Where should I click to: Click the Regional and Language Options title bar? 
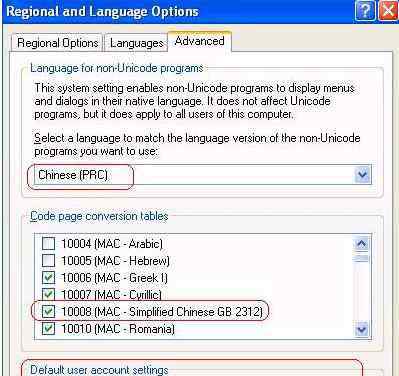pyautogui.click(x=178, y=11)
